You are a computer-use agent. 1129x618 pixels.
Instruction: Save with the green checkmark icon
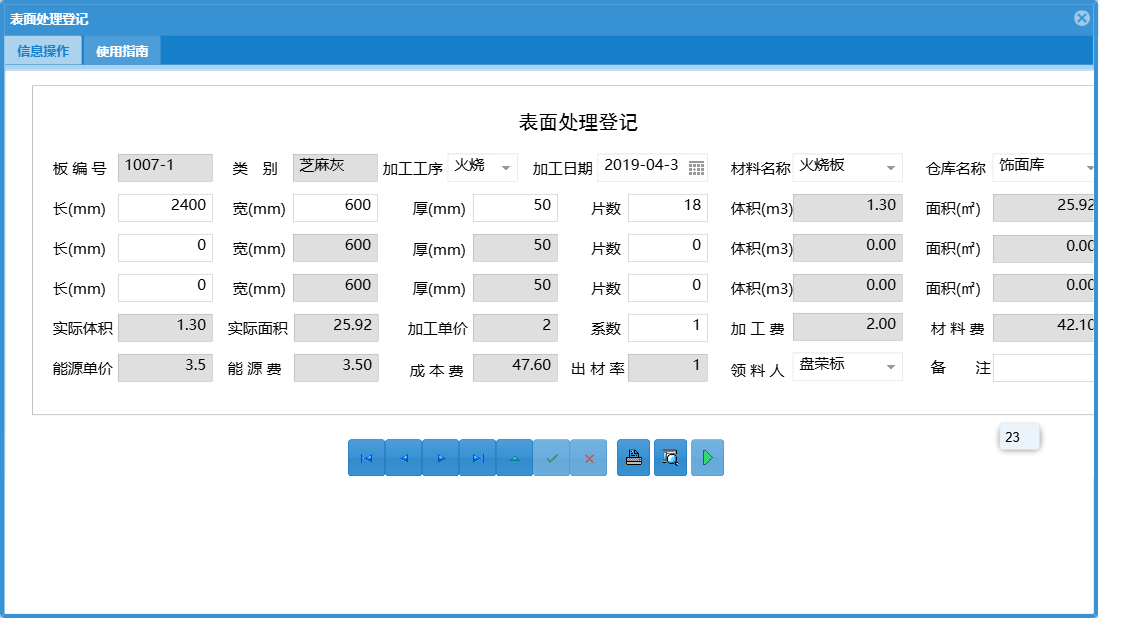[551, 457]
